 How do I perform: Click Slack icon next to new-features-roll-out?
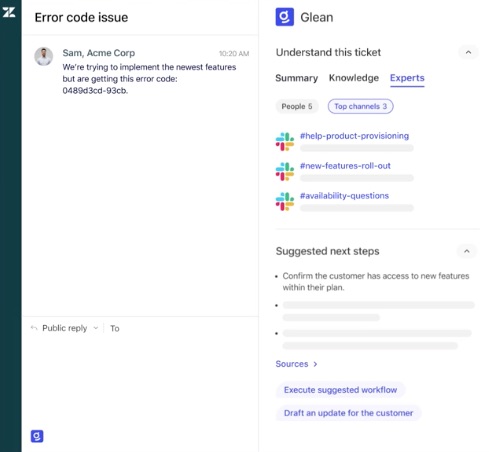coord(285,171)
